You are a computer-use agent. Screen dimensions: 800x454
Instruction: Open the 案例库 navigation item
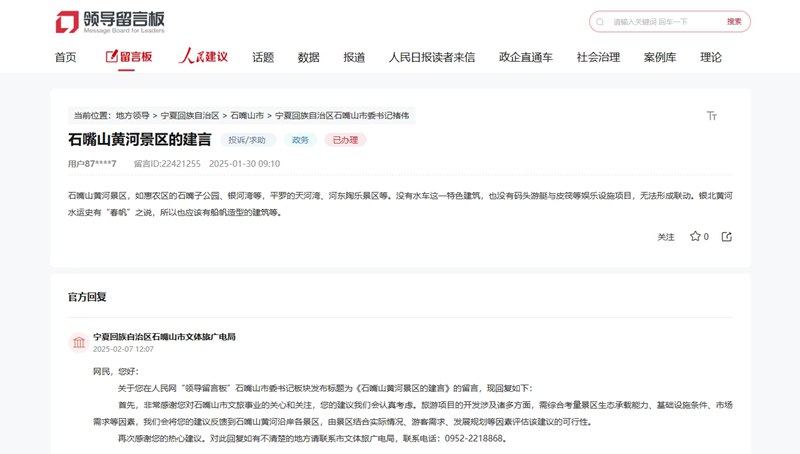tap(660, 57)
